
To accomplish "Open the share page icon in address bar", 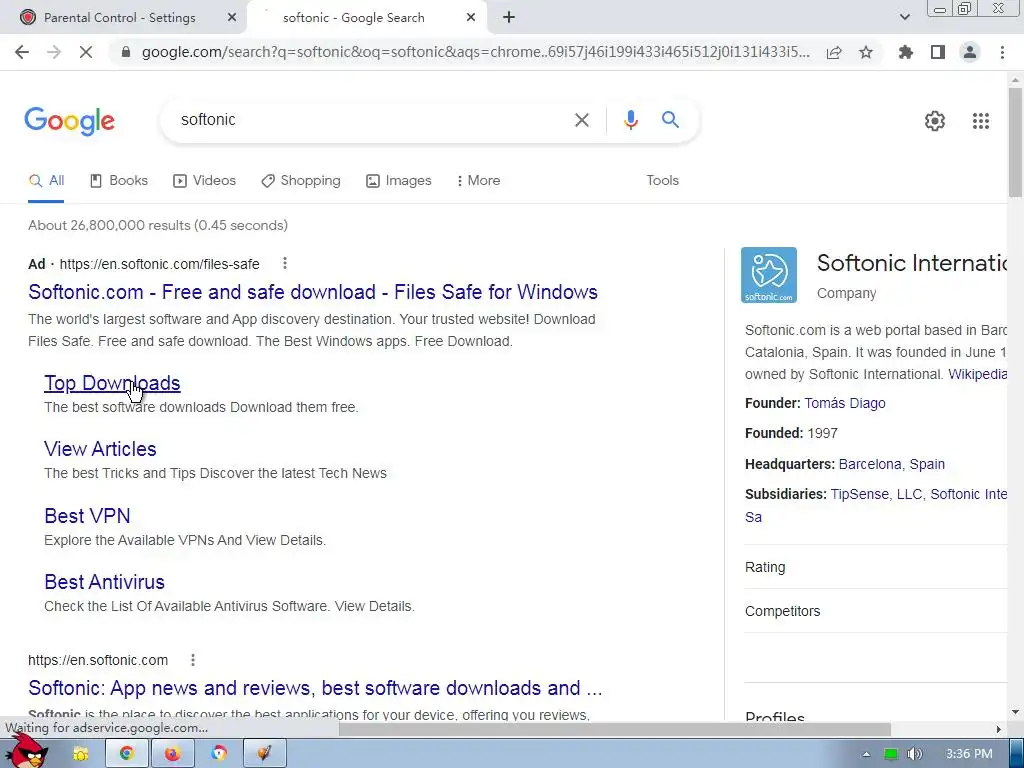I will pos(834,52).
